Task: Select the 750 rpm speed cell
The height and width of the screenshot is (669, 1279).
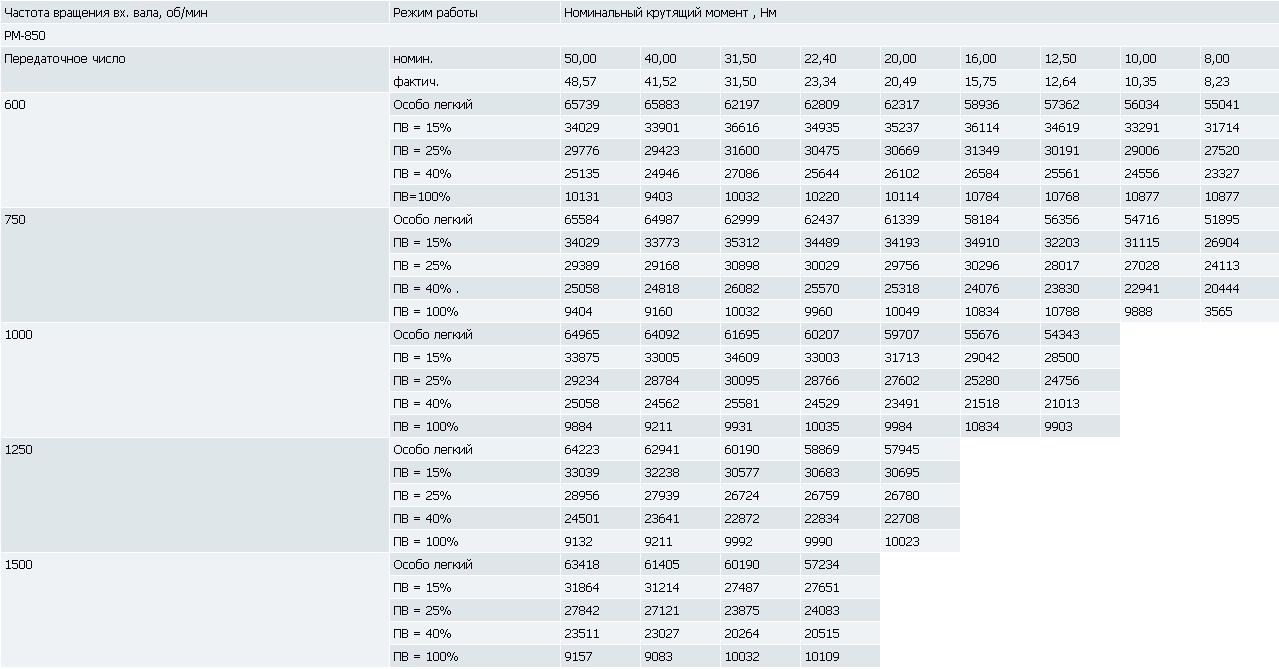Action: pyautogui.click(x=195, y=265)
